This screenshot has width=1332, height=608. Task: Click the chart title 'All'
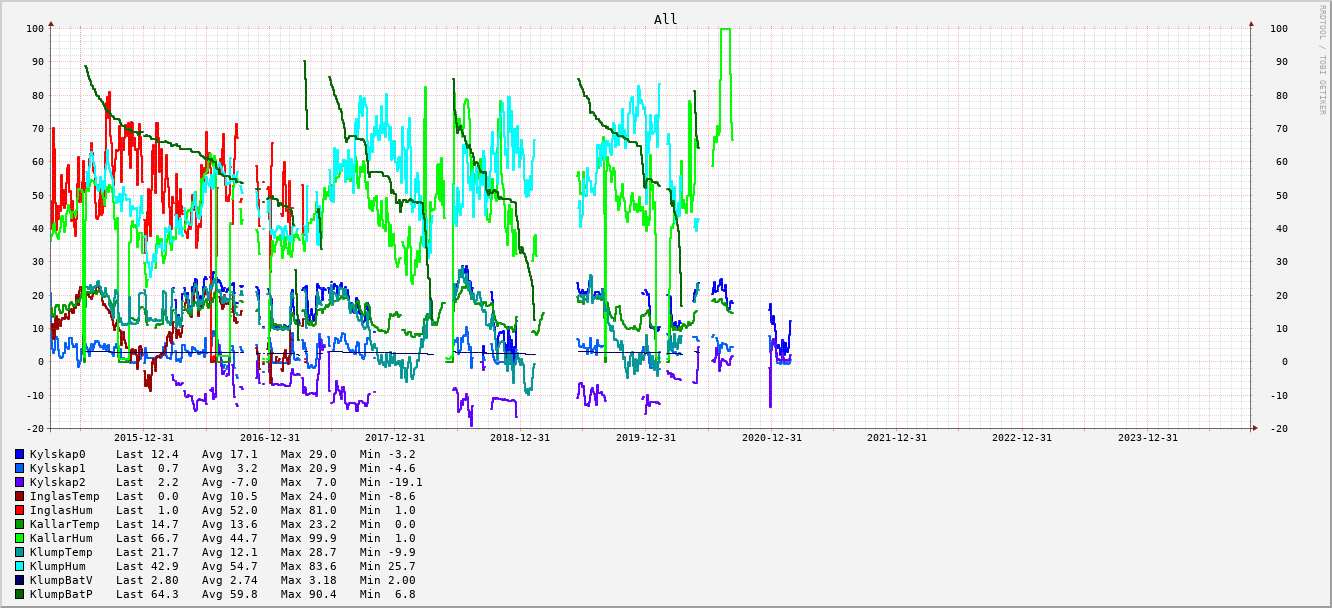tap(665, 19)
